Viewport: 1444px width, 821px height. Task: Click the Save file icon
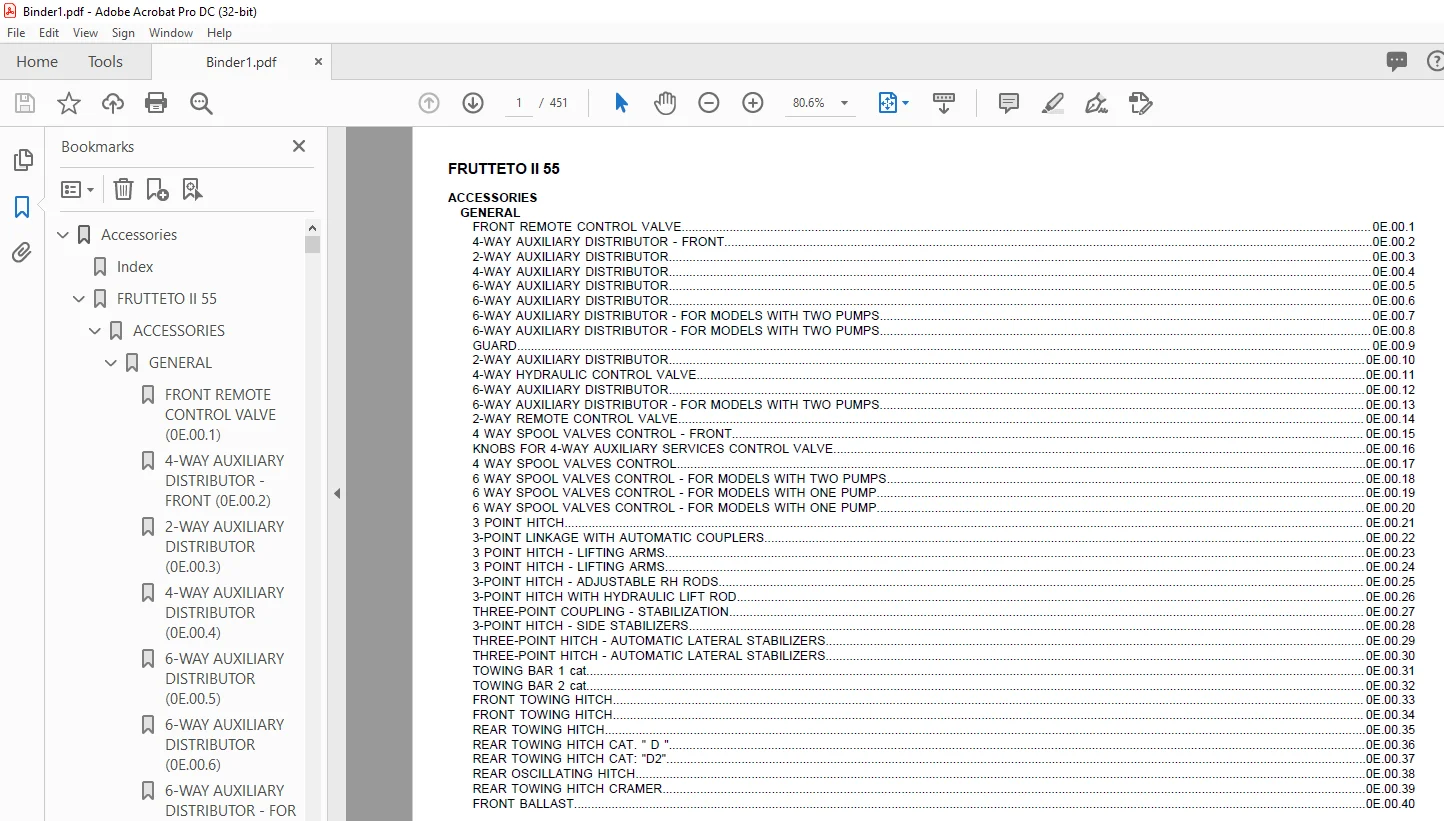pyautogui.click(x=25, y=103)
